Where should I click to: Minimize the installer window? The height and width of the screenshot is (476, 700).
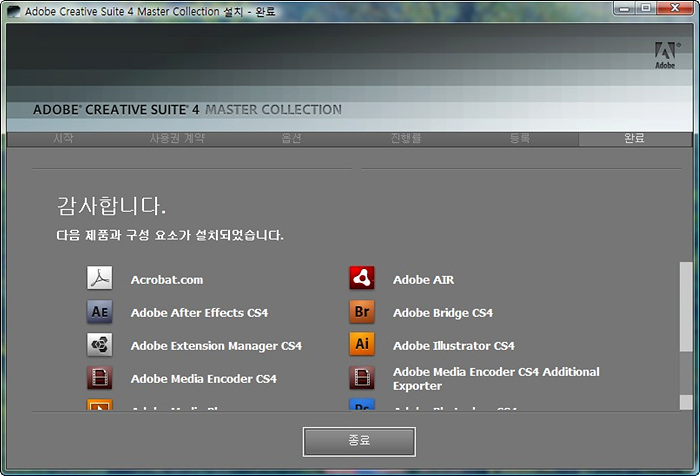point(625,8)
